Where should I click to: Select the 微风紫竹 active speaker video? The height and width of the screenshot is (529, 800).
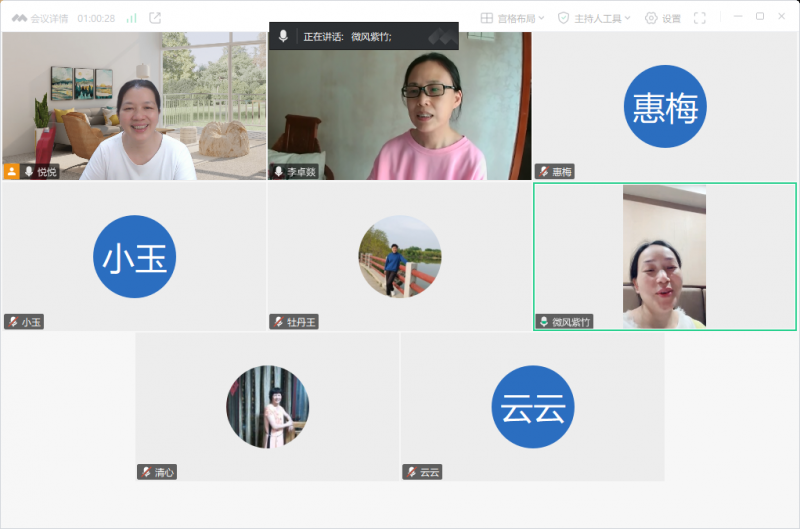coord(664,256)
